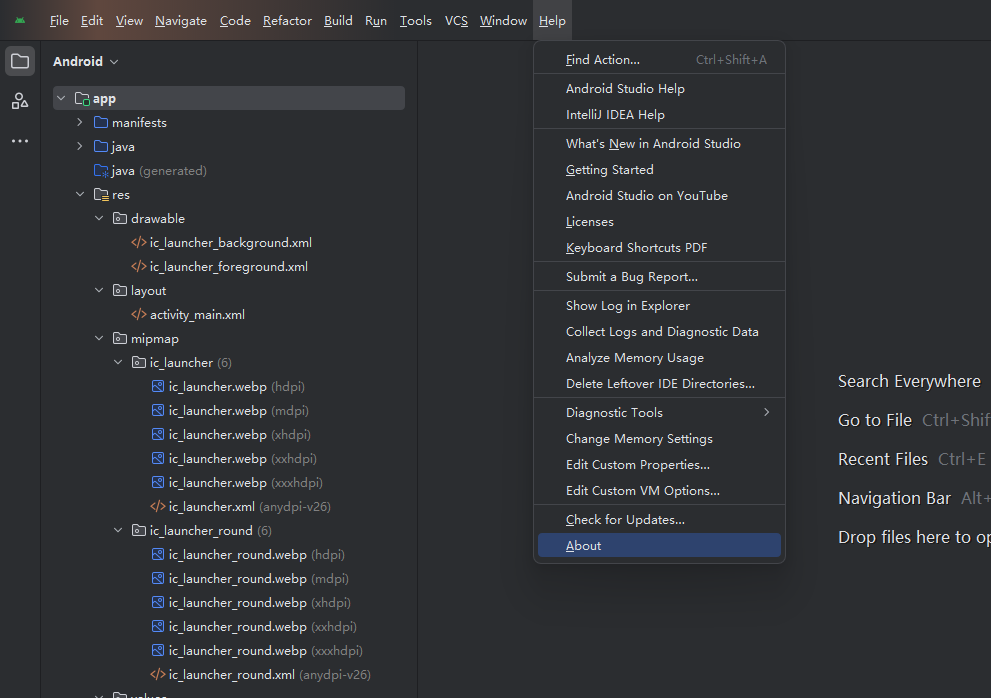Select Android Studio Help
This screenshot has width=991, height=698.
point(659,89)
